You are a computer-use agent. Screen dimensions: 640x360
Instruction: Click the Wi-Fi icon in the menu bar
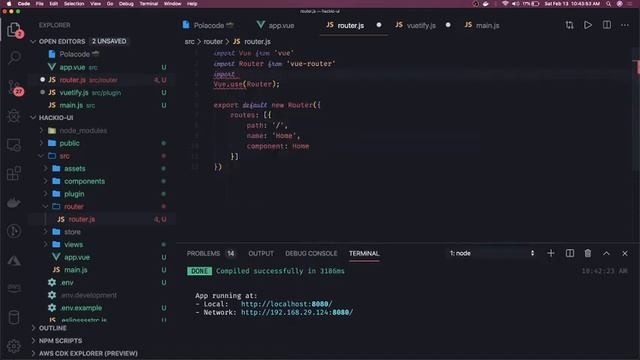coord(505,4)
